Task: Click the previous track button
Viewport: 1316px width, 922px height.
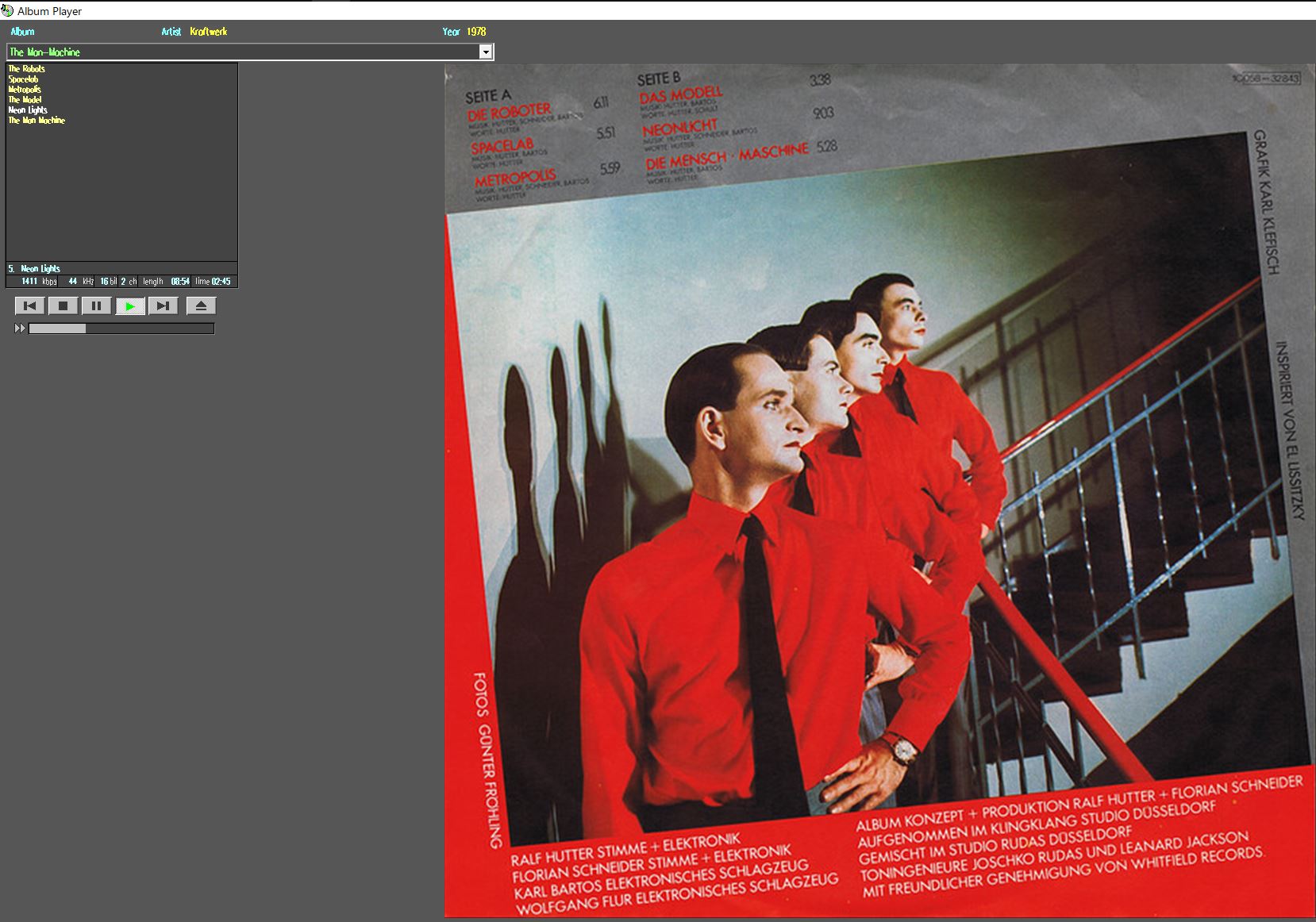Action: click(x=30, y=306)
